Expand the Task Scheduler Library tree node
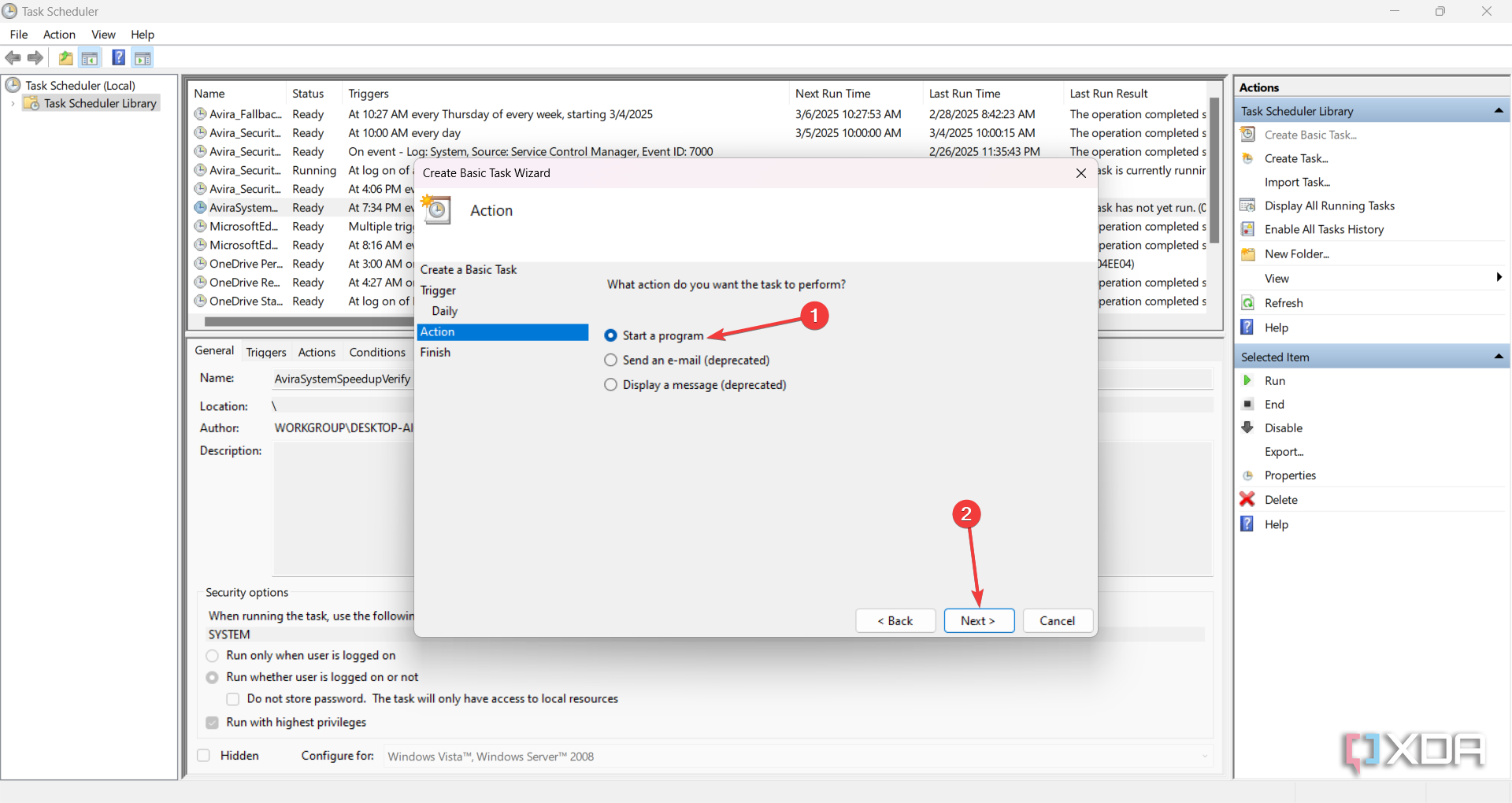Viewport: 1512px width, 803px height. [x=13, y=104]
